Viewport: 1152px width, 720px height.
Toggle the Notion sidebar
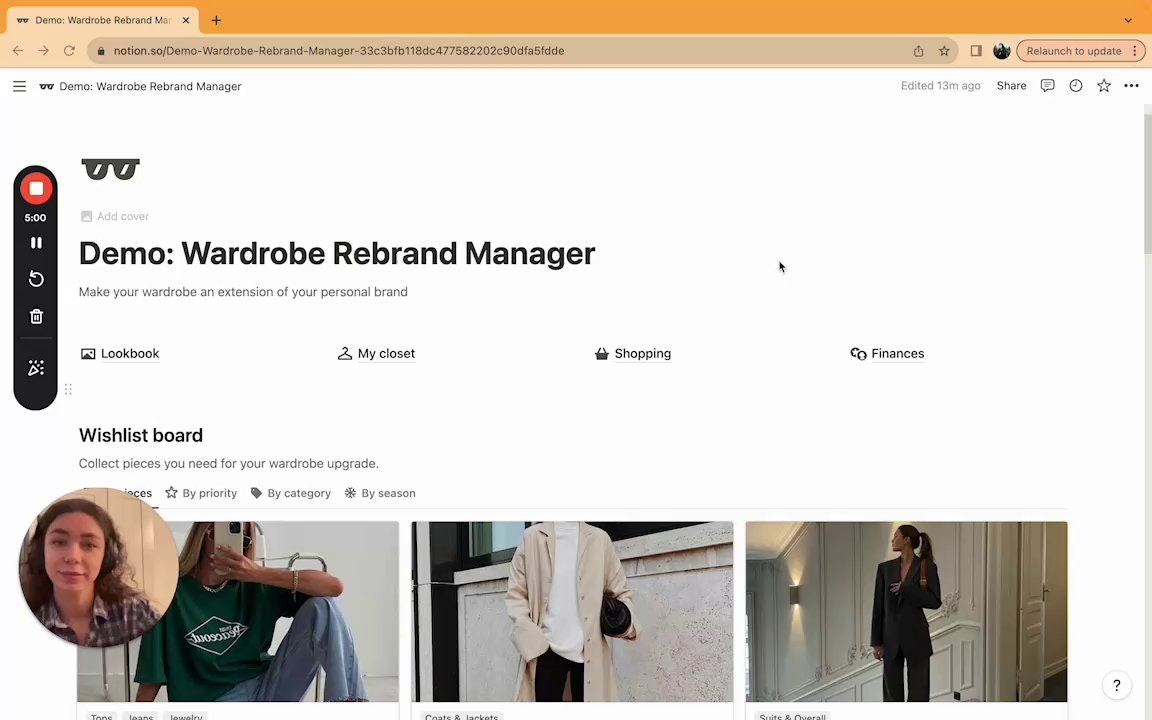pos(19,86)
